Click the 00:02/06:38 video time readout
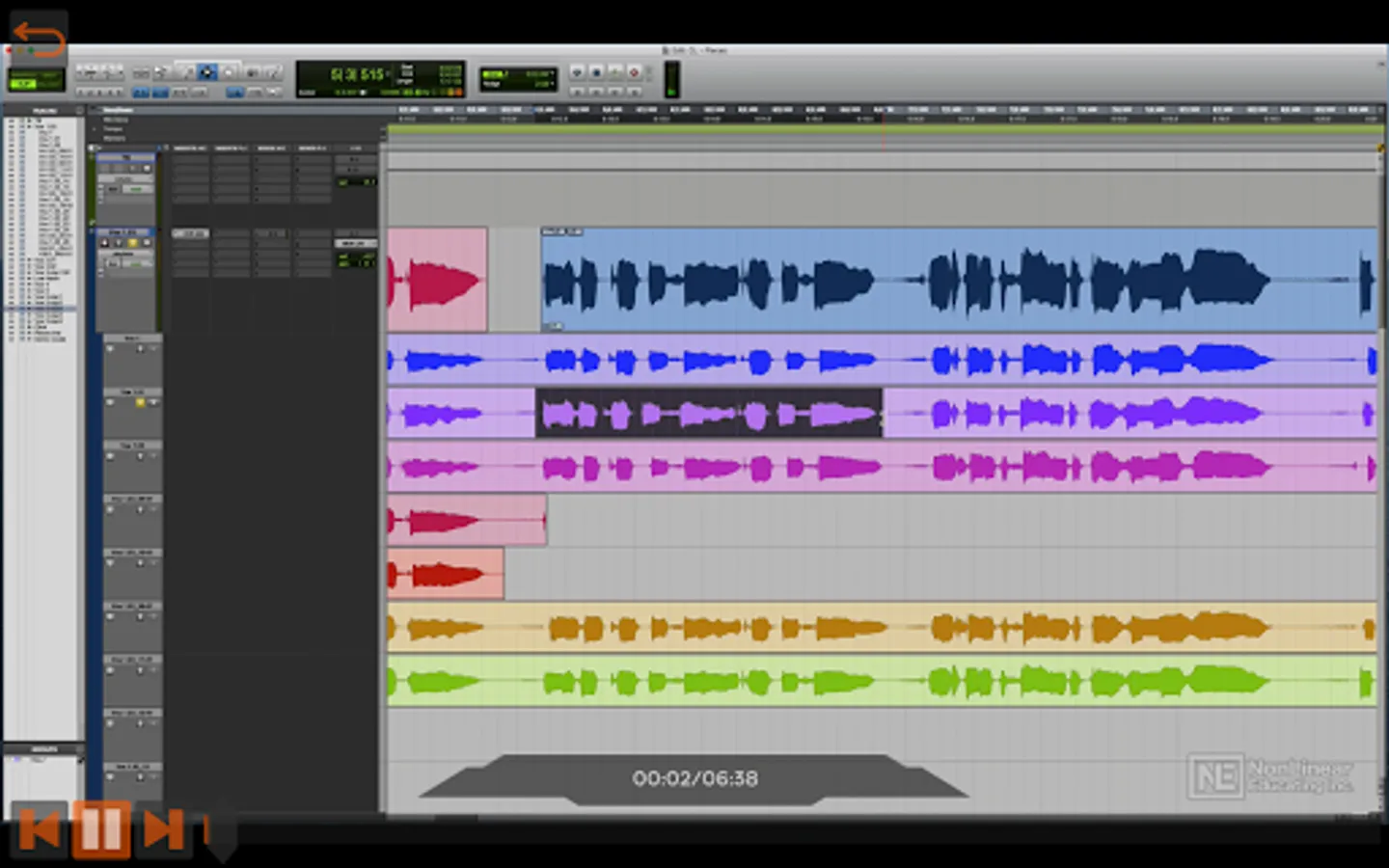Viewport: 1389px width, 868px height. click(694, 778)
